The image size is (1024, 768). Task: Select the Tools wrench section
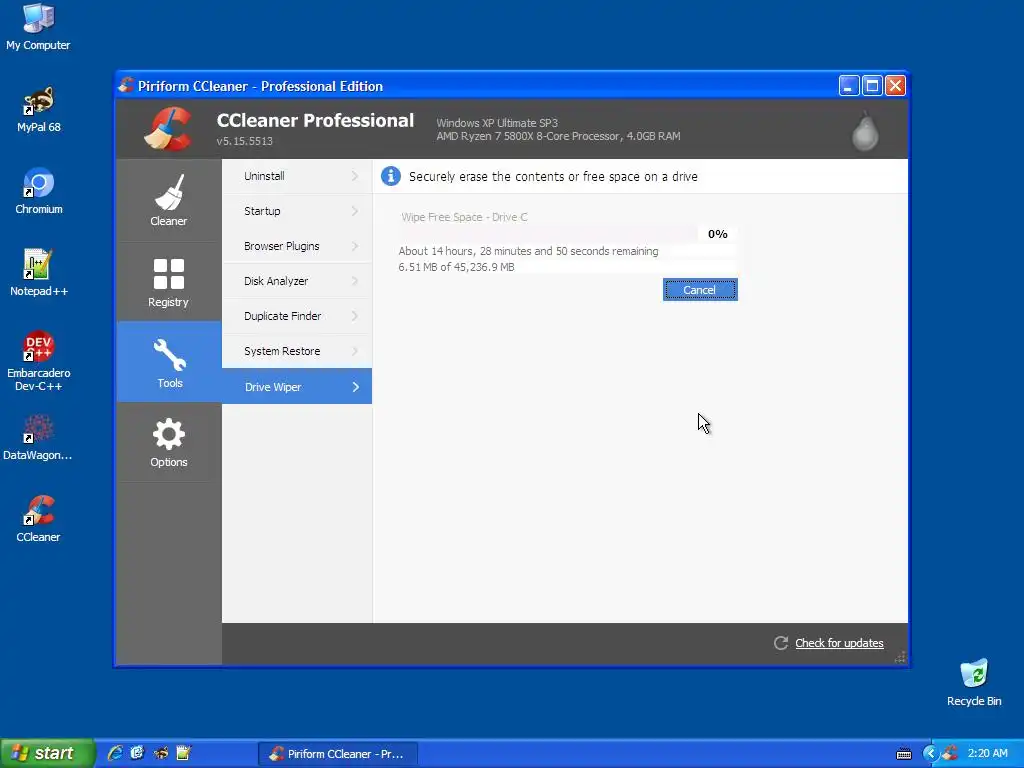168,362
